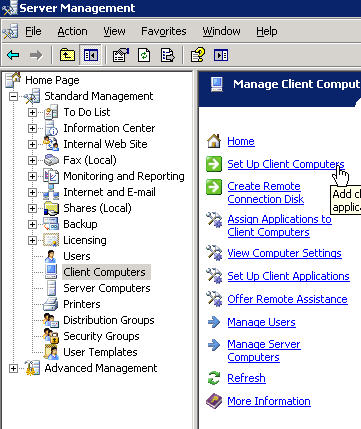Click the house icon next to Home
The width and height of the screenshot is (361, 429).
(214, 141)
